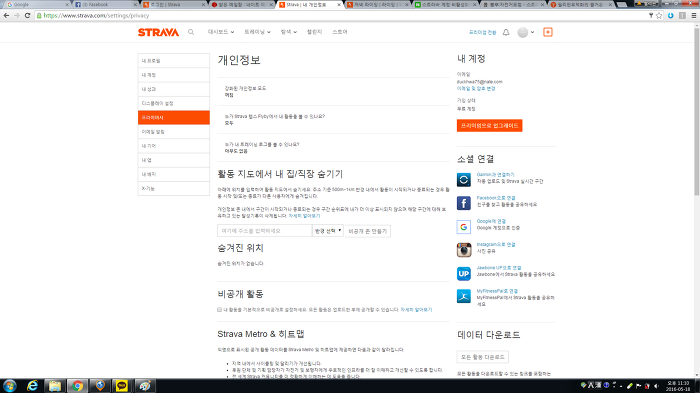
Task: Select 내 성과 in the settings sidebar
Action: coord(174,89)
